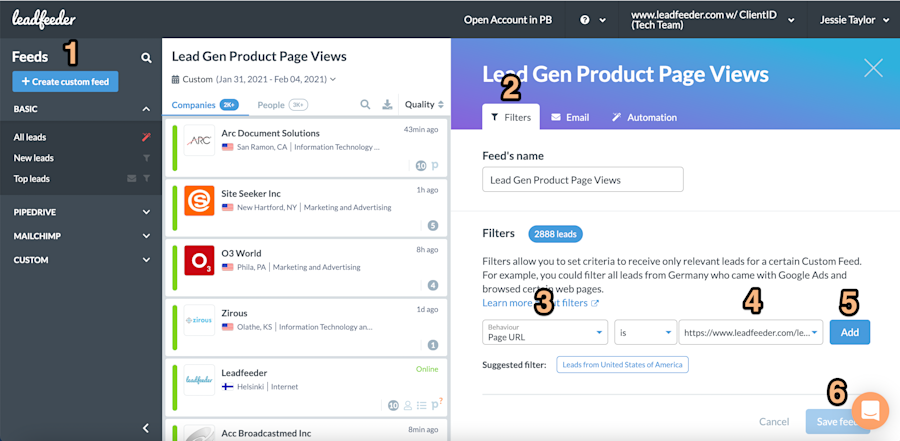The width and height of the screenshot is (900, 441).
Task: Click the Feed's name input field
Action: click(583, 180)
